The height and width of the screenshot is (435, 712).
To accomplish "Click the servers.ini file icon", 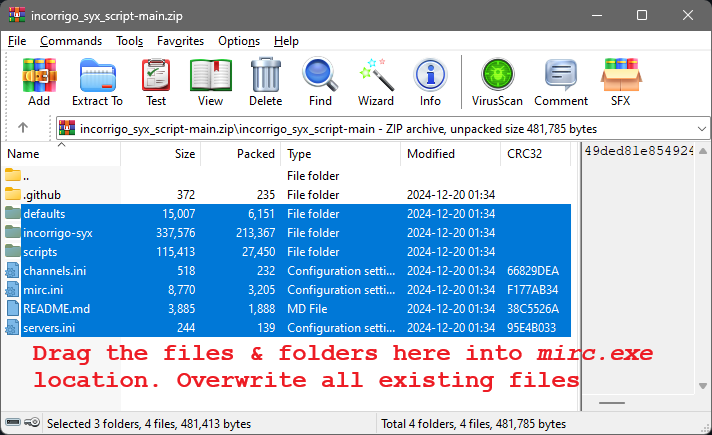I will (x=13, y=327).
